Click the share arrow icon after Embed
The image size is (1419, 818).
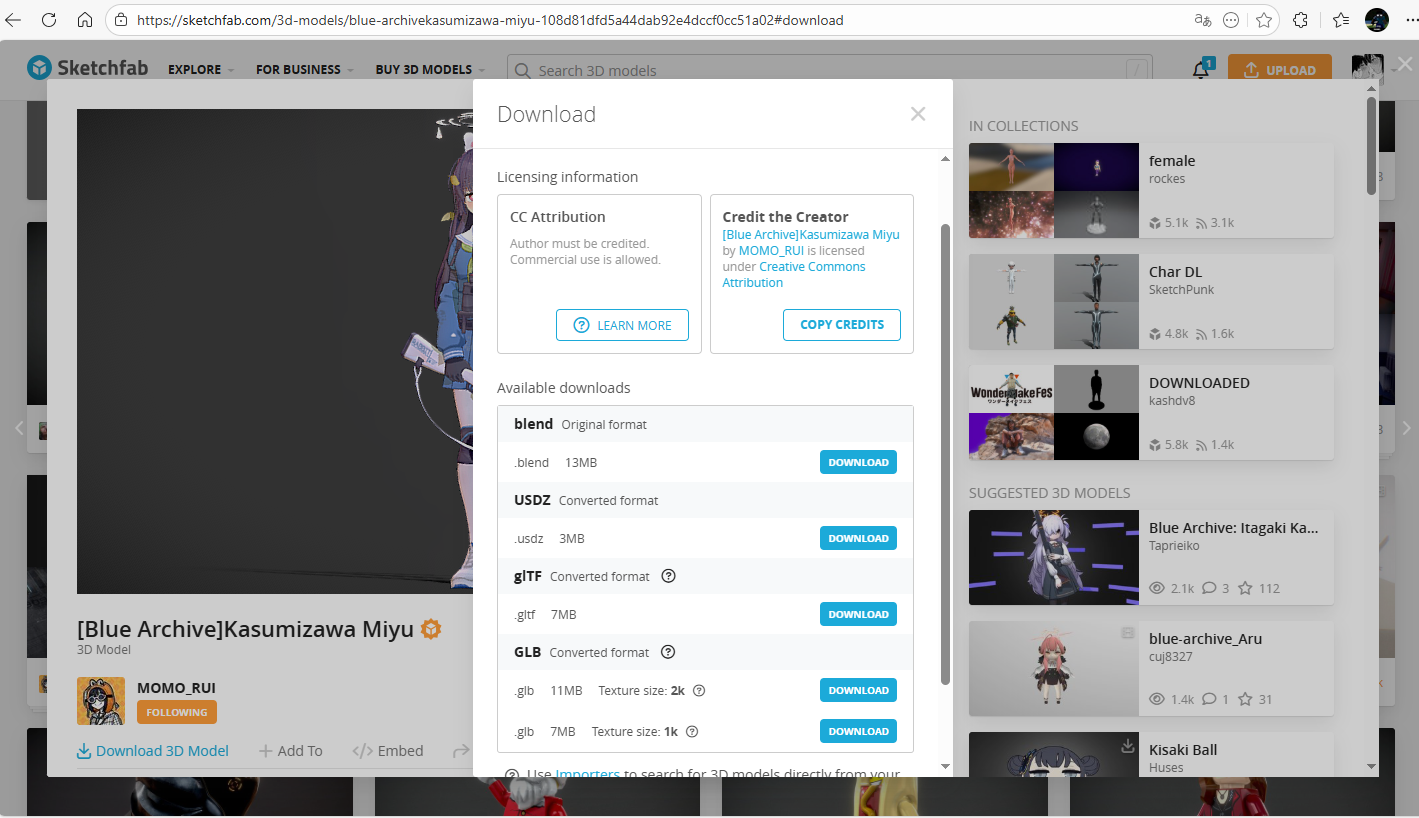[x=461, y=750]
